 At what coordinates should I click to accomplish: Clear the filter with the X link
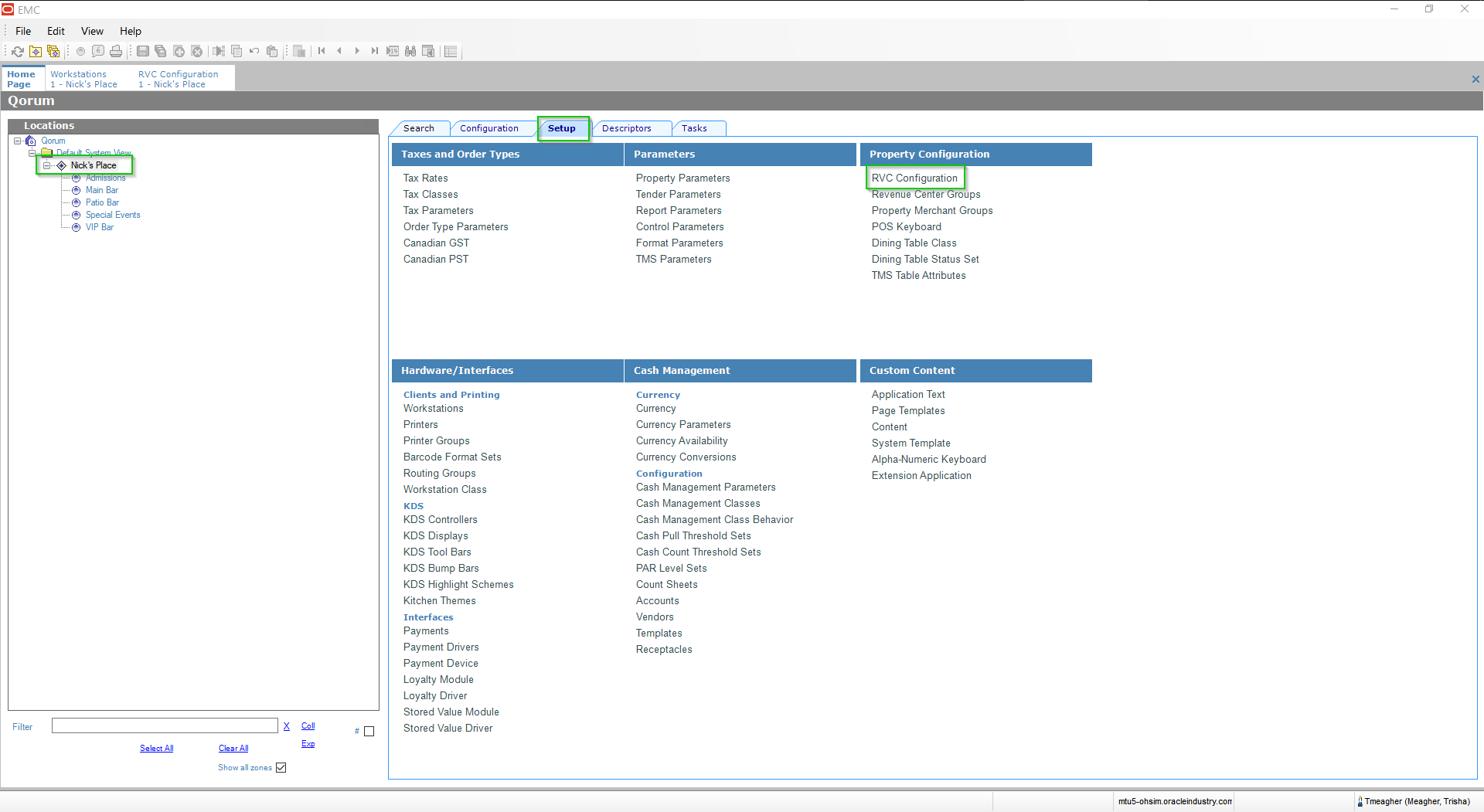click(287, 726)
